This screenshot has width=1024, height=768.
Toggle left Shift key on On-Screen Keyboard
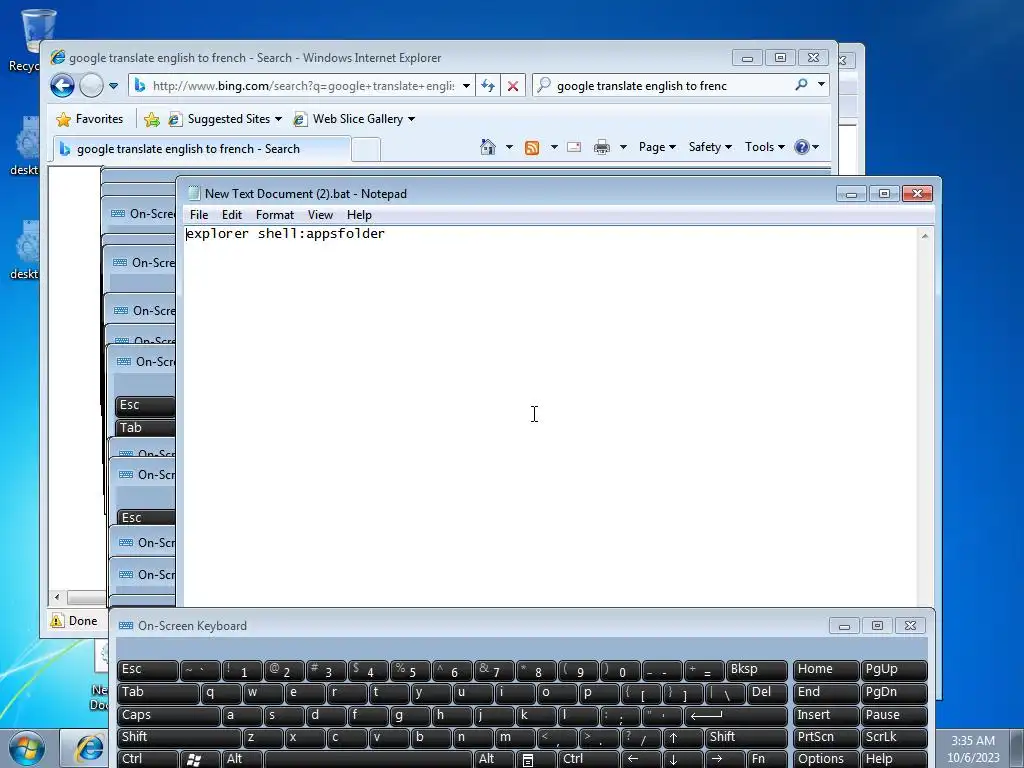179,738
